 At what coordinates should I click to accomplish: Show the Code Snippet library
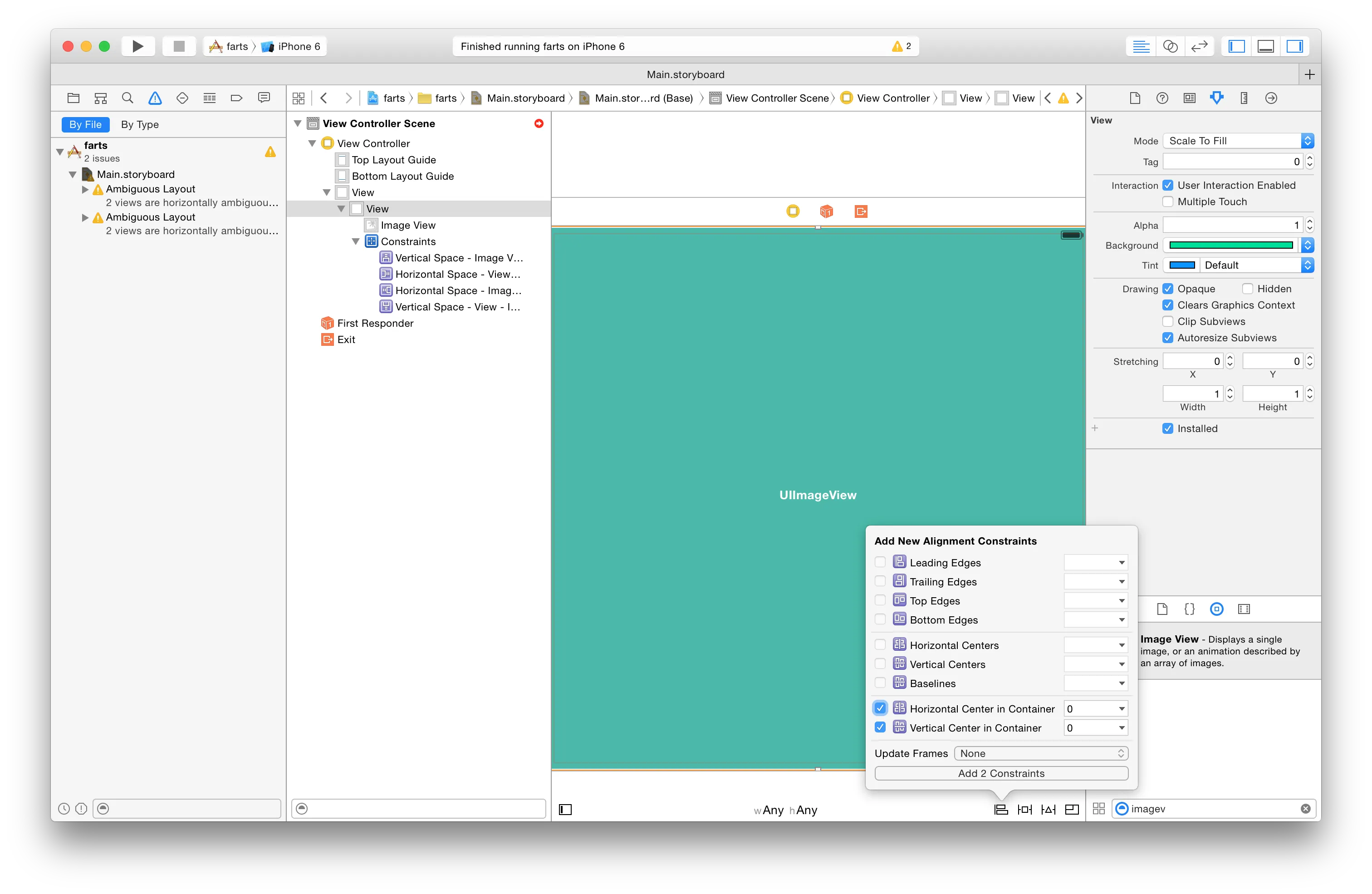pyautogui.click(x=1189, y=609)
